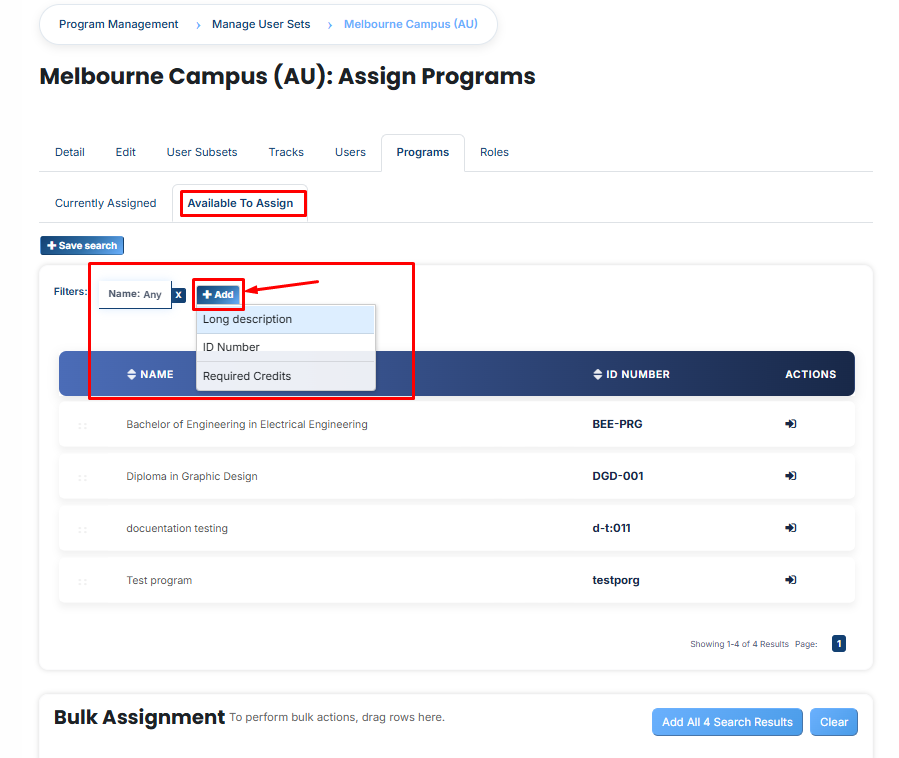899x758 pixels.
Task: Click assign icon for Diploma in Graphic Design
Action: click(791, 475)
